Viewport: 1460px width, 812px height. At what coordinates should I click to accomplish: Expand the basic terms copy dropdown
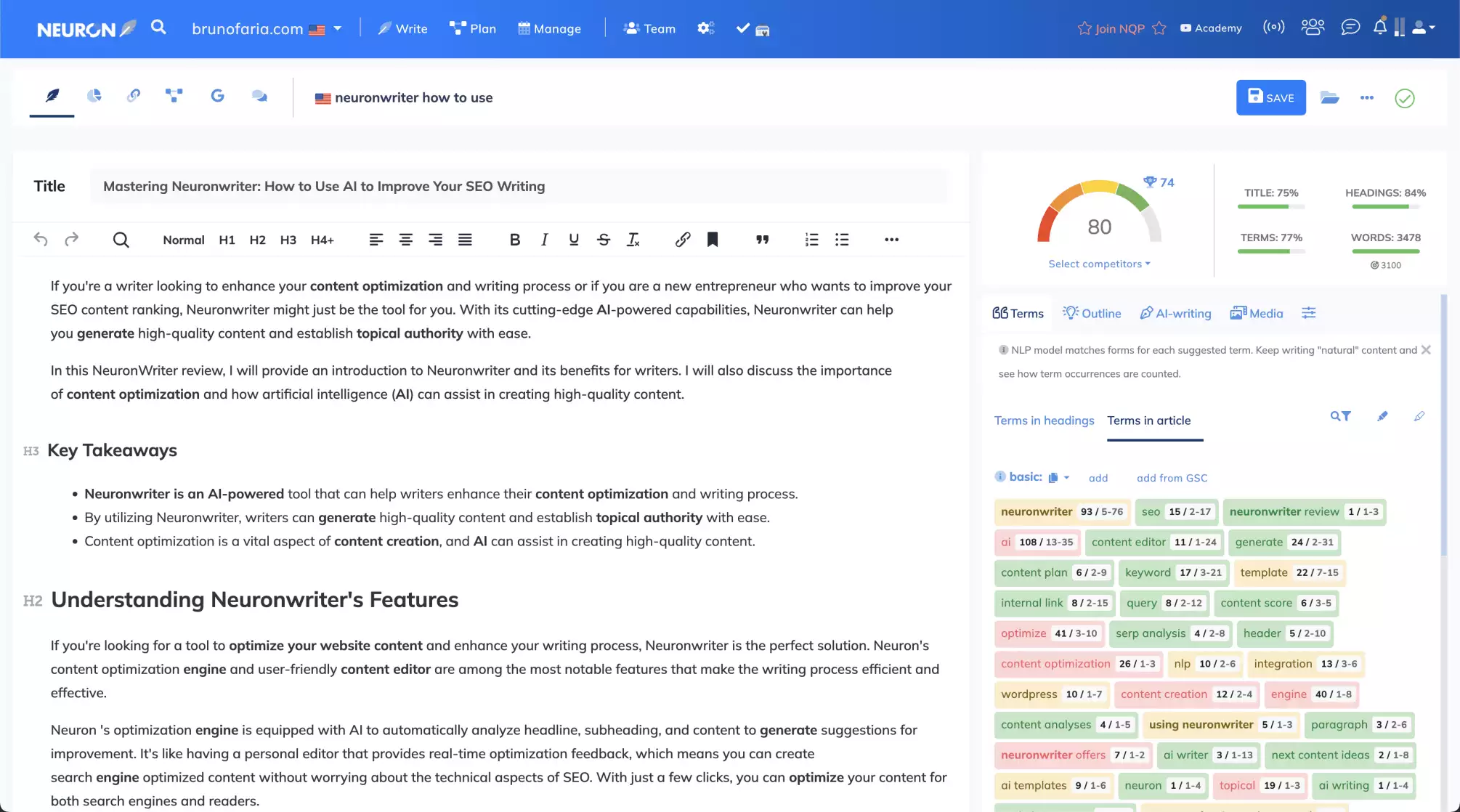pyautogui.click(x=1058, y=477)
